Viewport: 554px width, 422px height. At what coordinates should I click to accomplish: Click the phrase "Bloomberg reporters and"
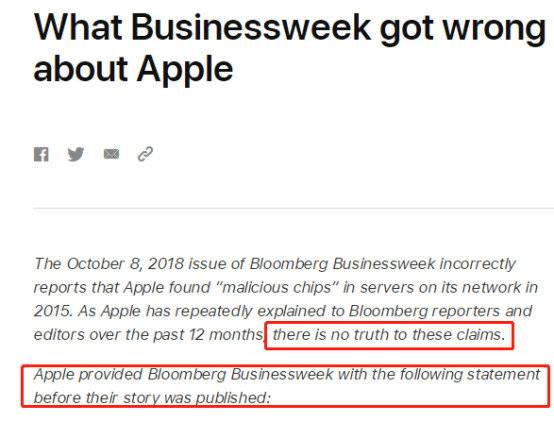440,311
